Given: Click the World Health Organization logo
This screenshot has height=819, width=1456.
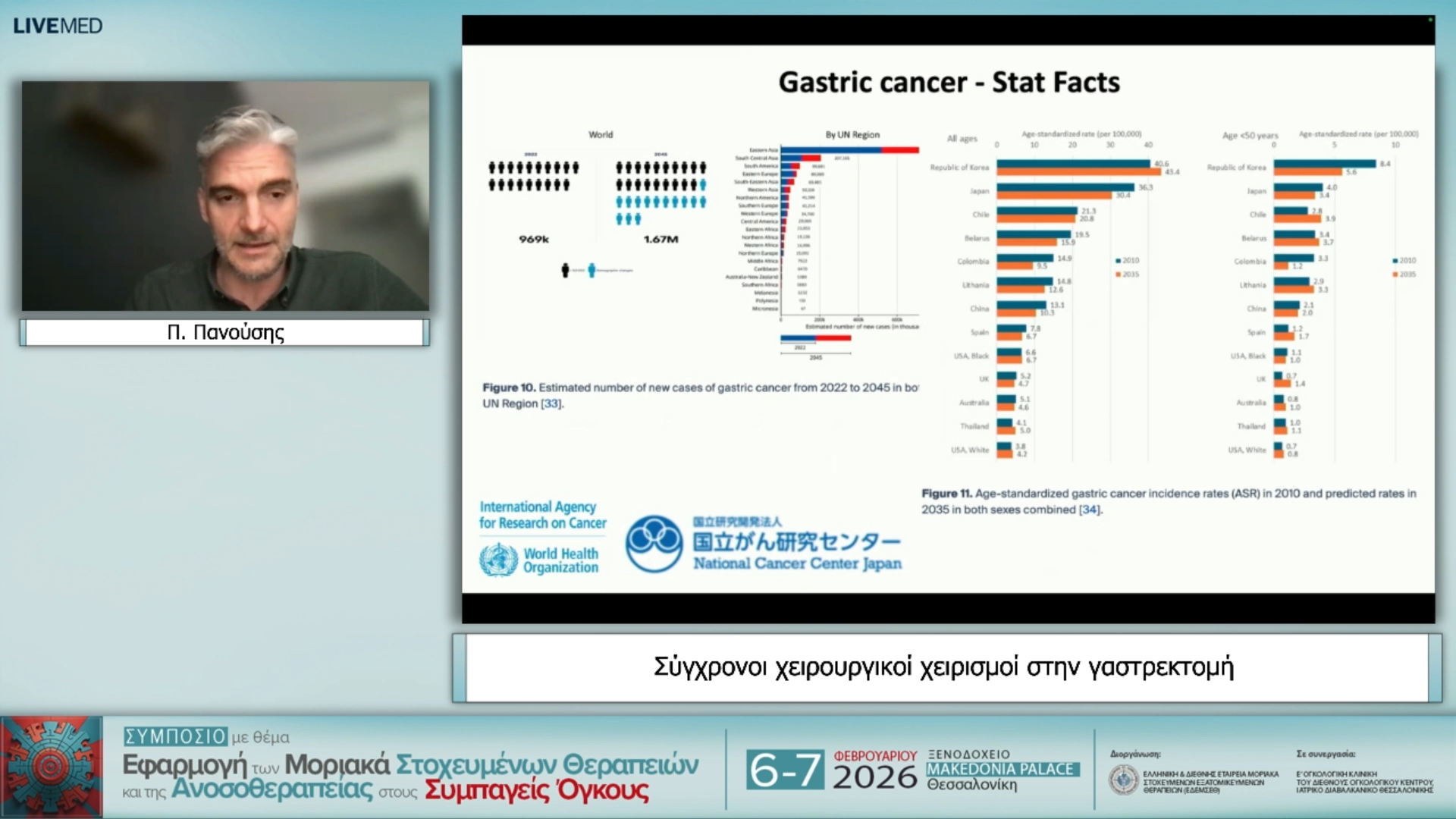Looking at the screenshot, I should pyautogui.click(x=539, y=560).
